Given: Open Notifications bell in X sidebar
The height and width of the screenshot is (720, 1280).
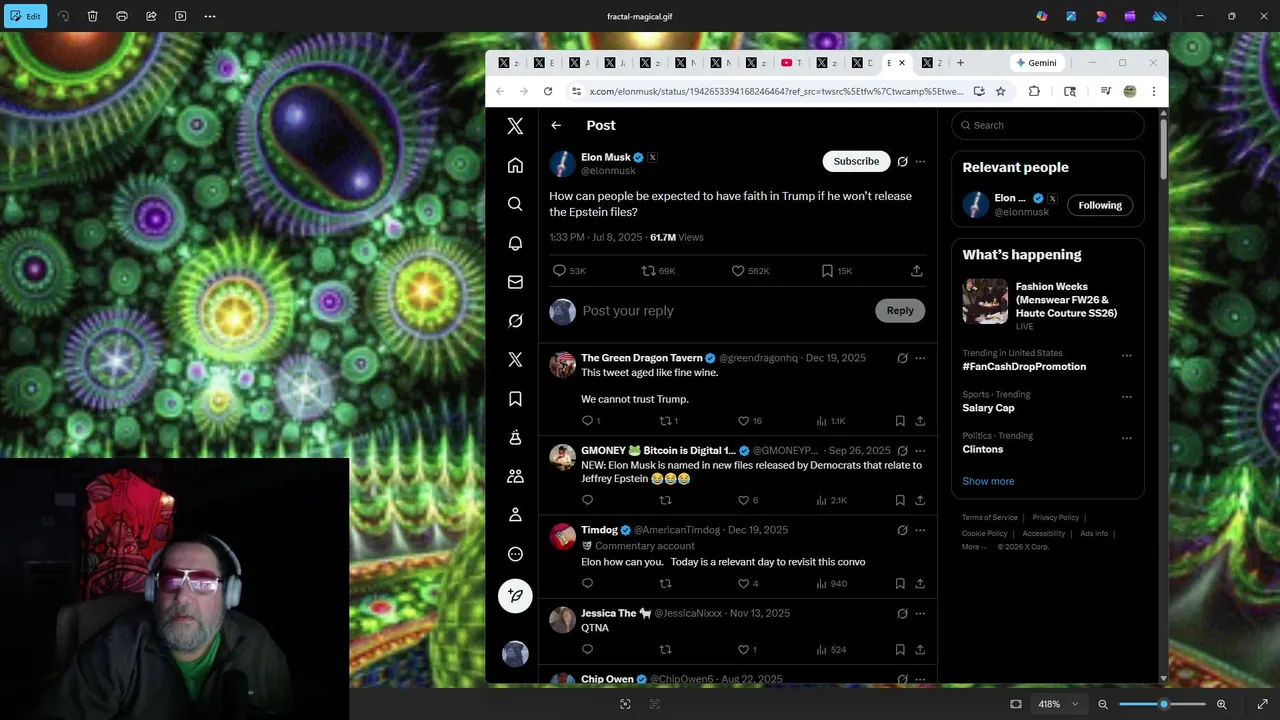Looking at the screenshot, I should 515,243.
